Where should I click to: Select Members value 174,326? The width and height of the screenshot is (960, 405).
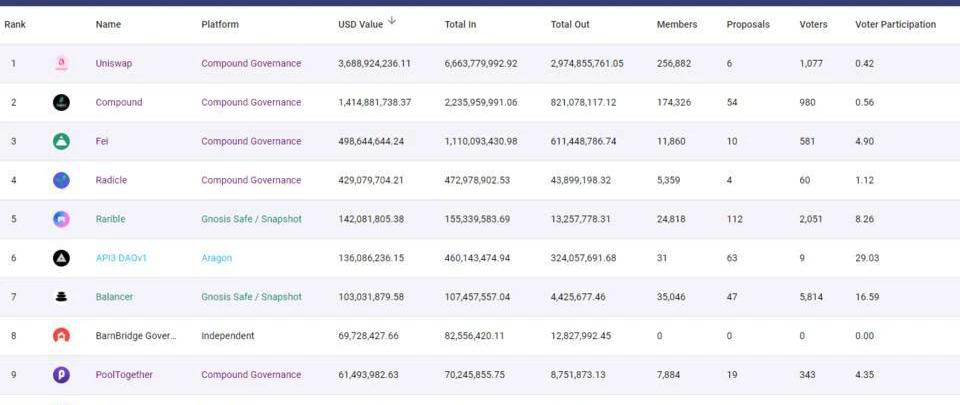674,102
